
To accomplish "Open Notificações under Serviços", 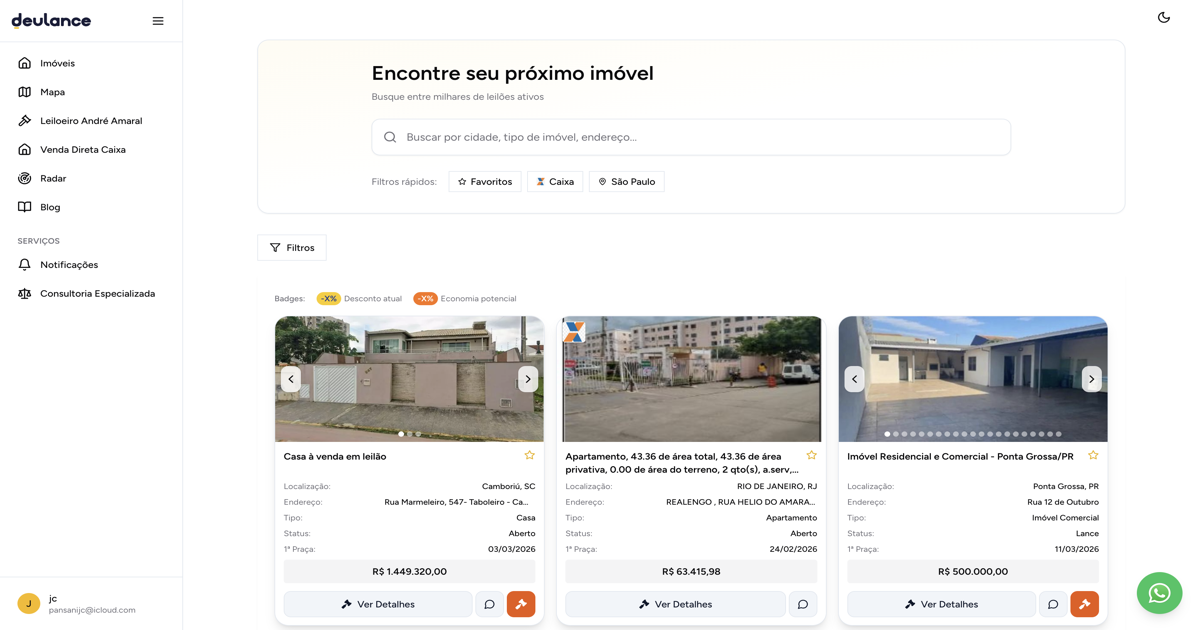I will click(91, 265).
